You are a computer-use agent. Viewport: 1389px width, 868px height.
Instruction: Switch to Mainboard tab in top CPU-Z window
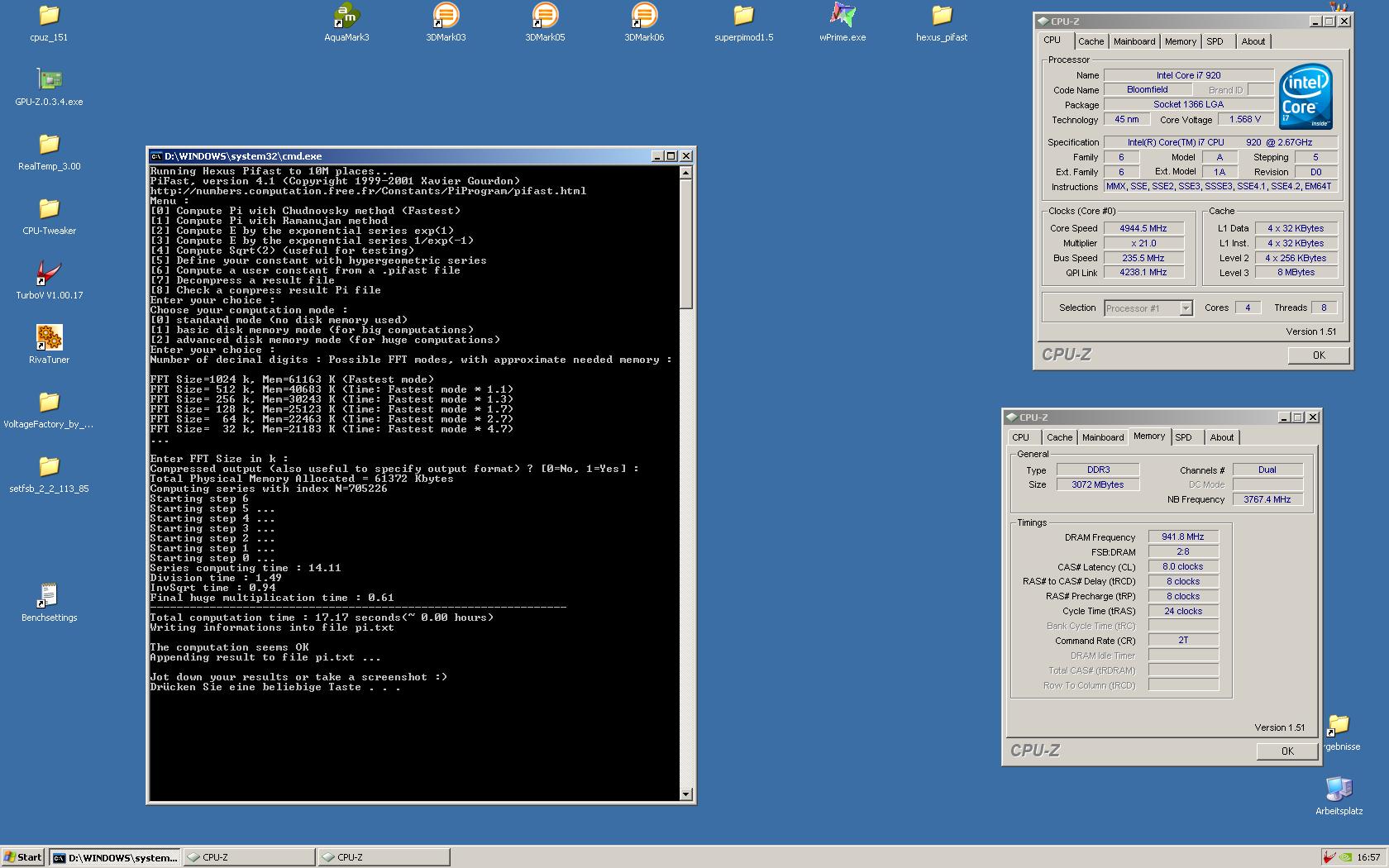point(1134,41)
